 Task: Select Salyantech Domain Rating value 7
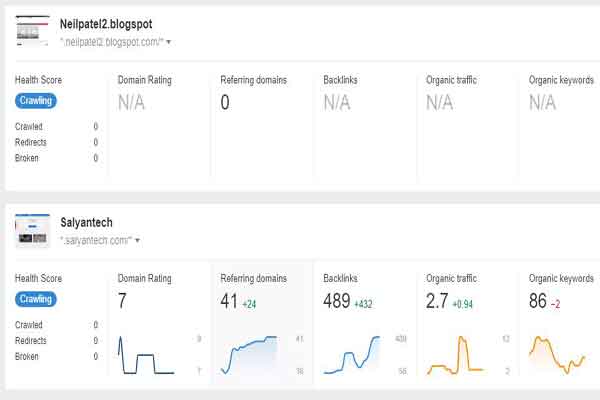pos(122,301)
